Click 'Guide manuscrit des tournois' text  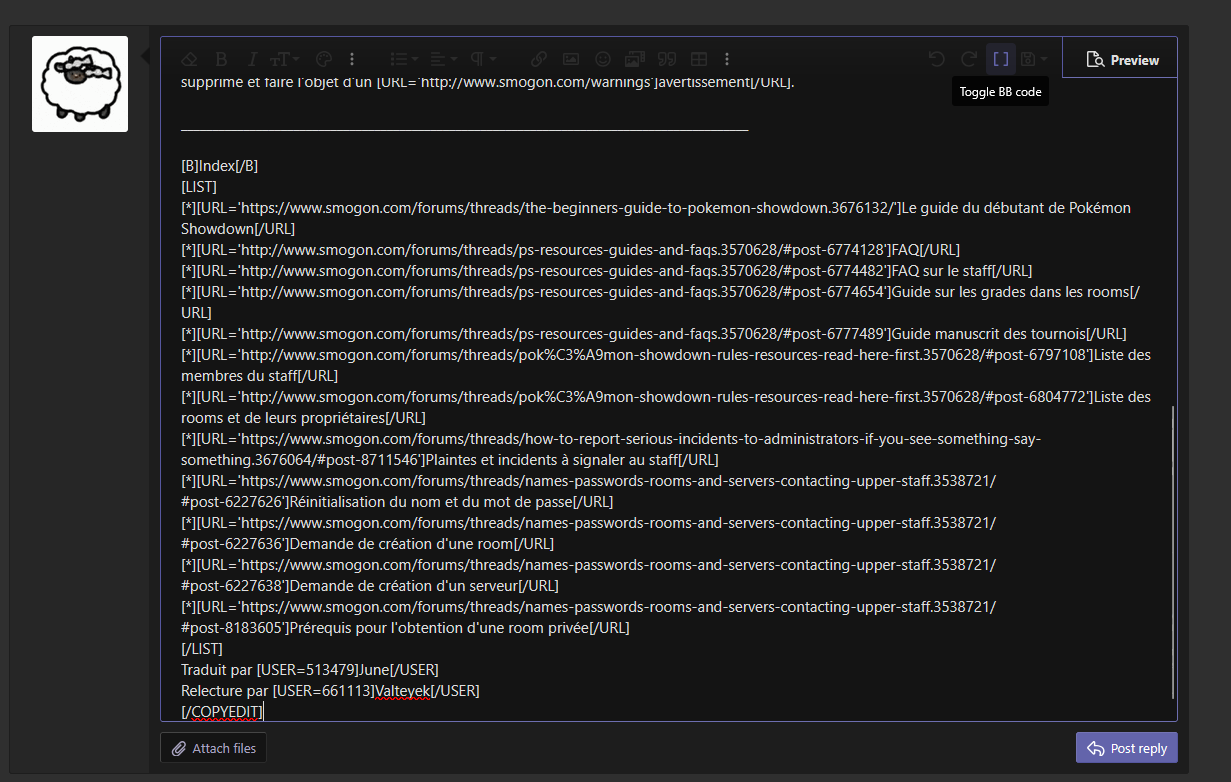989,333
